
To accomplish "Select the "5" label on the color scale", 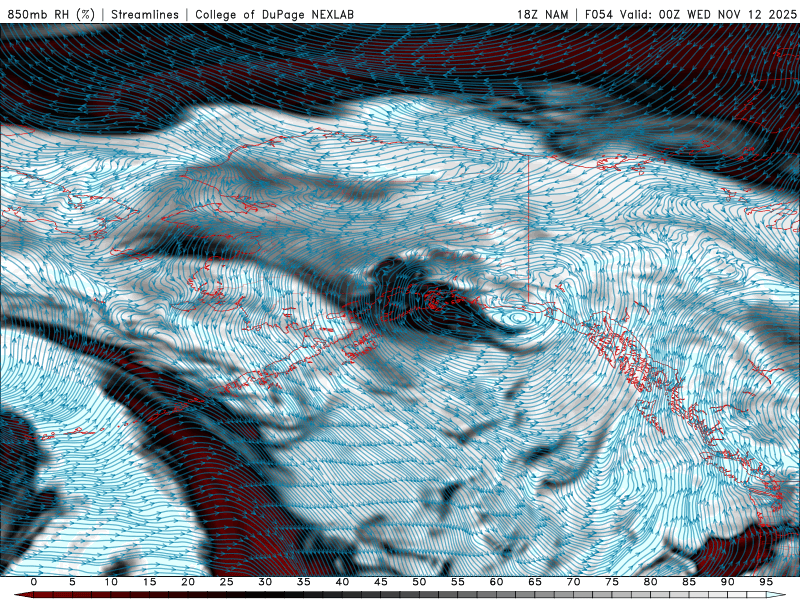I will coord(72,582).
